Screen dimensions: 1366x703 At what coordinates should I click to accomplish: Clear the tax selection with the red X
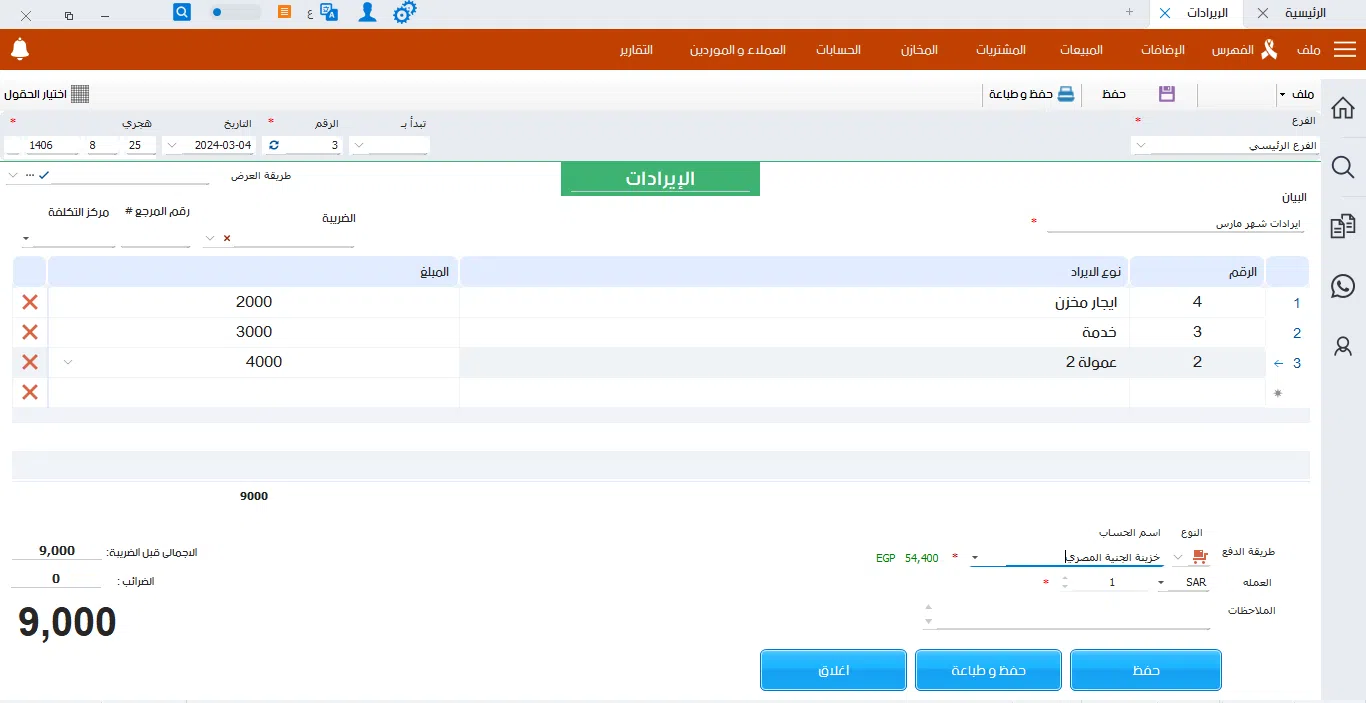pyautogui.click(x=227, y=238)
